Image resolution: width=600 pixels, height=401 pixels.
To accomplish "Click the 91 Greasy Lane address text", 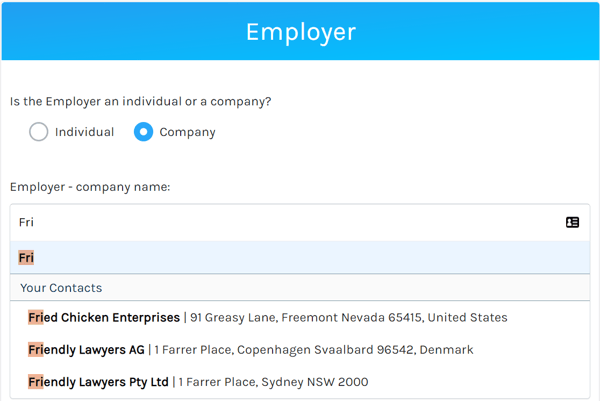I will (x=349, y=318).
